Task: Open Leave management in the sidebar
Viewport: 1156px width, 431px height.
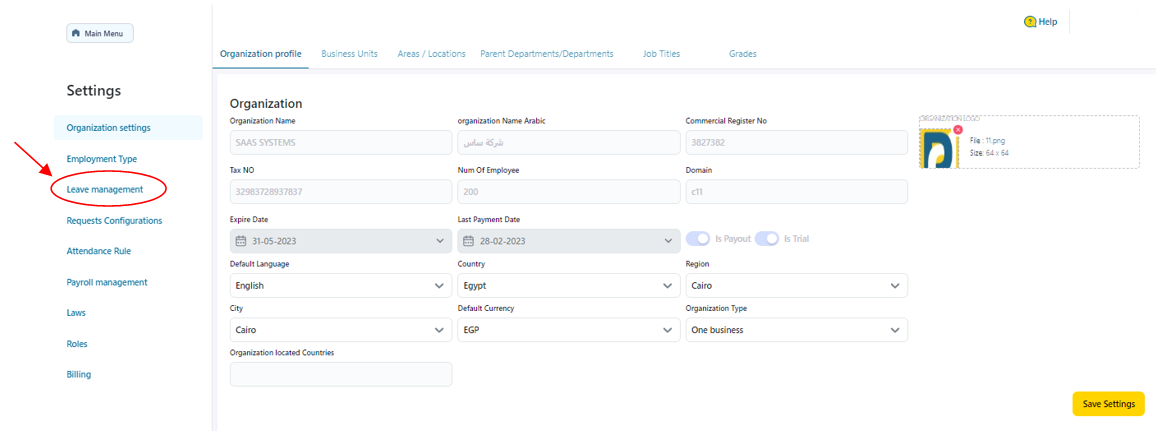Action: tap(105, 189)
